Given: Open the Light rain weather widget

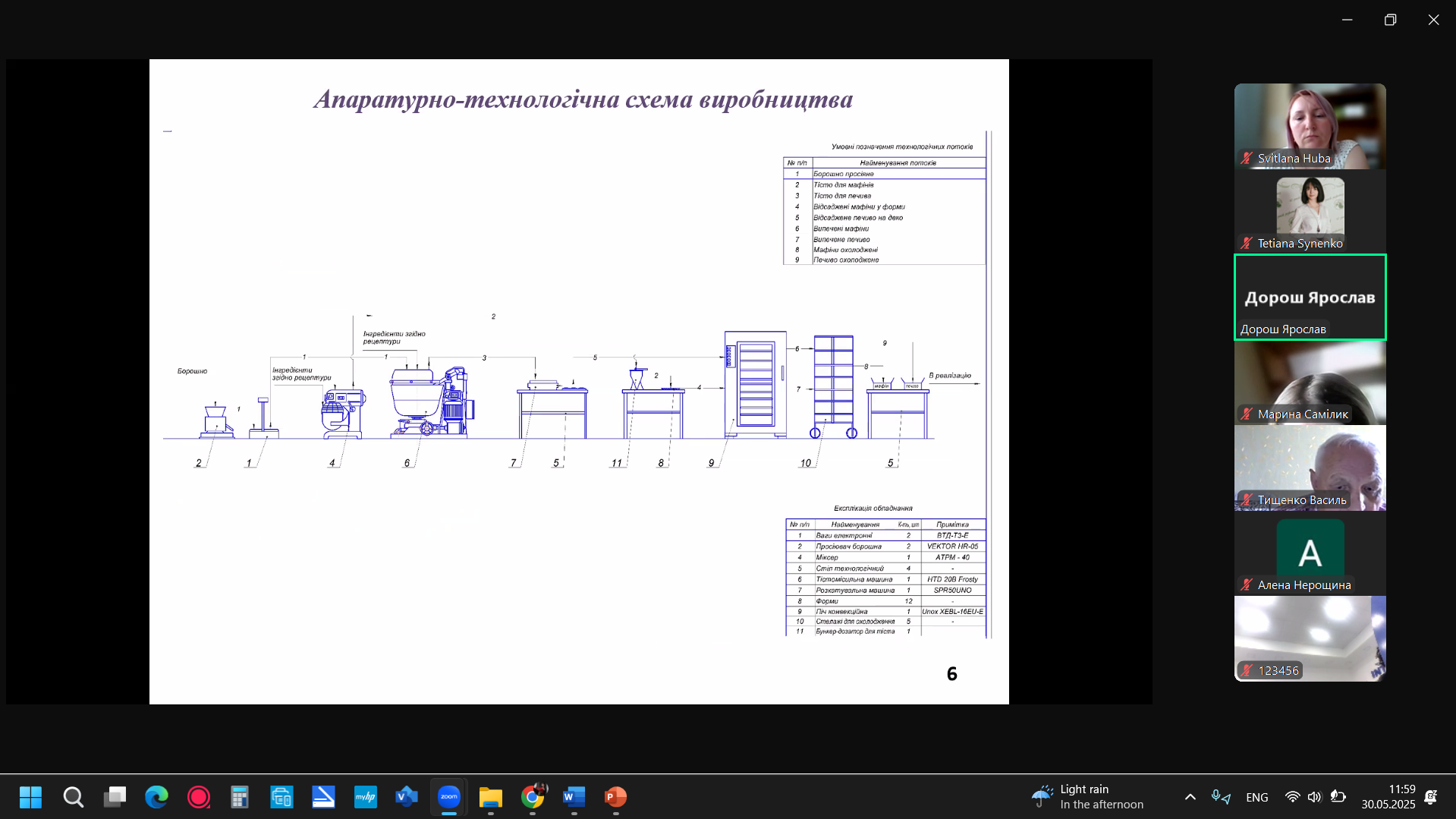Looking at the screenshot, I should point(1087,797).
